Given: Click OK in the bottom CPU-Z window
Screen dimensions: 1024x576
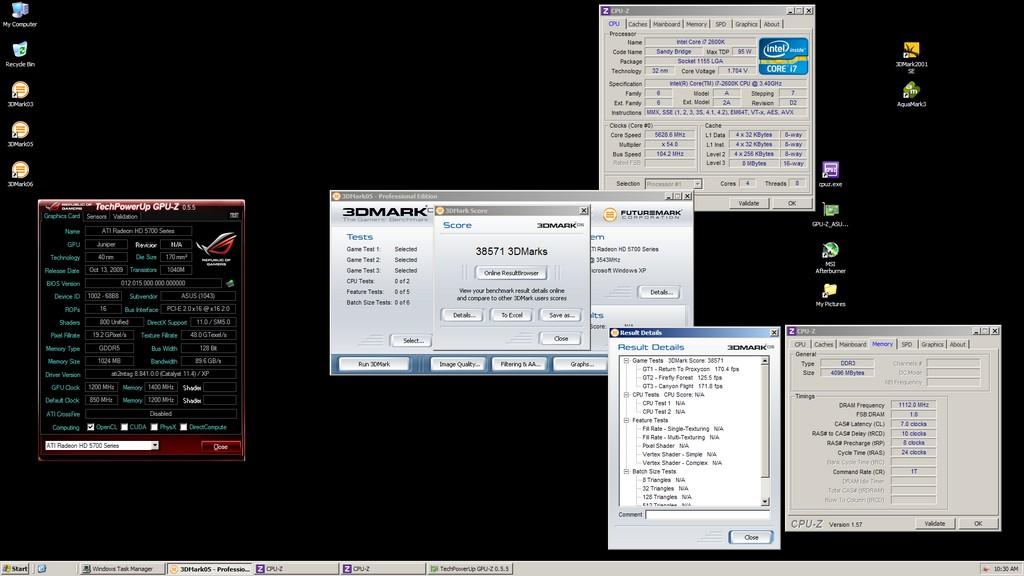Looking at the screenshot, I should [x=978, y=523].
